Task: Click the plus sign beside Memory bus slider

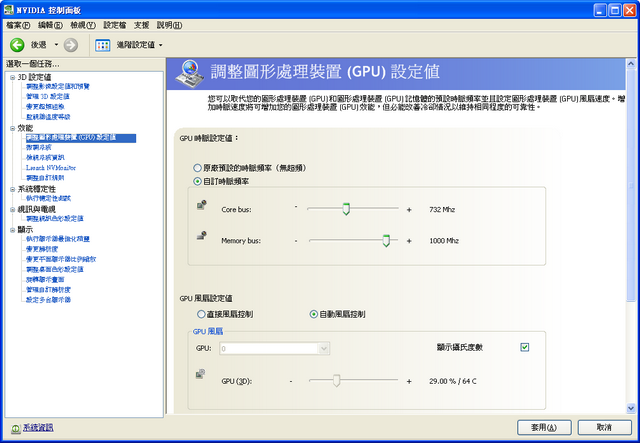Action: click(409, 241)
